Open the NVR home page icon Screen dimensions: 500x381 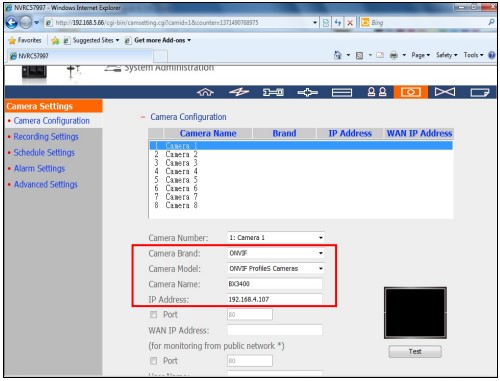click(x=205, y=92)
